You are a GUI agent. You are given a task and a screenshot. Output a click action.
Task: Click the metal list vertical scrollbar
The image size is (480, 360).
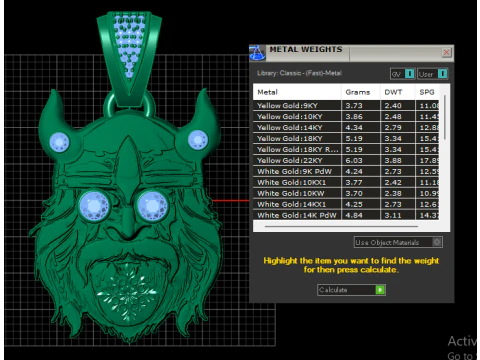pos(445,117)
